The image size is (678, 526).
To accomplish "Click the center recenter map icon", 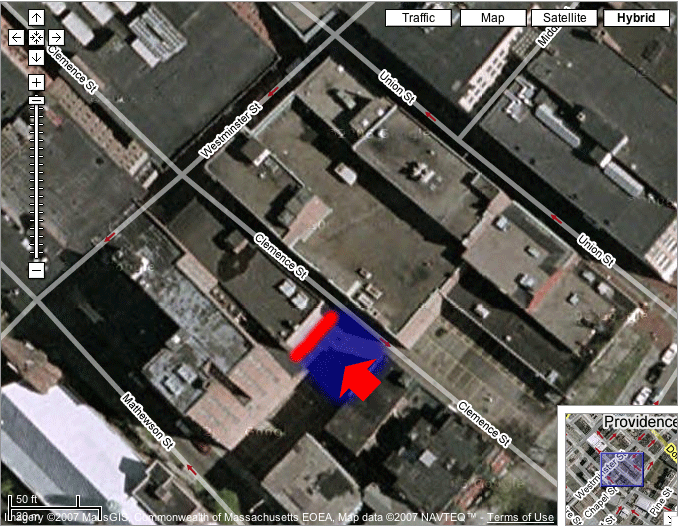I will point(36,37).
